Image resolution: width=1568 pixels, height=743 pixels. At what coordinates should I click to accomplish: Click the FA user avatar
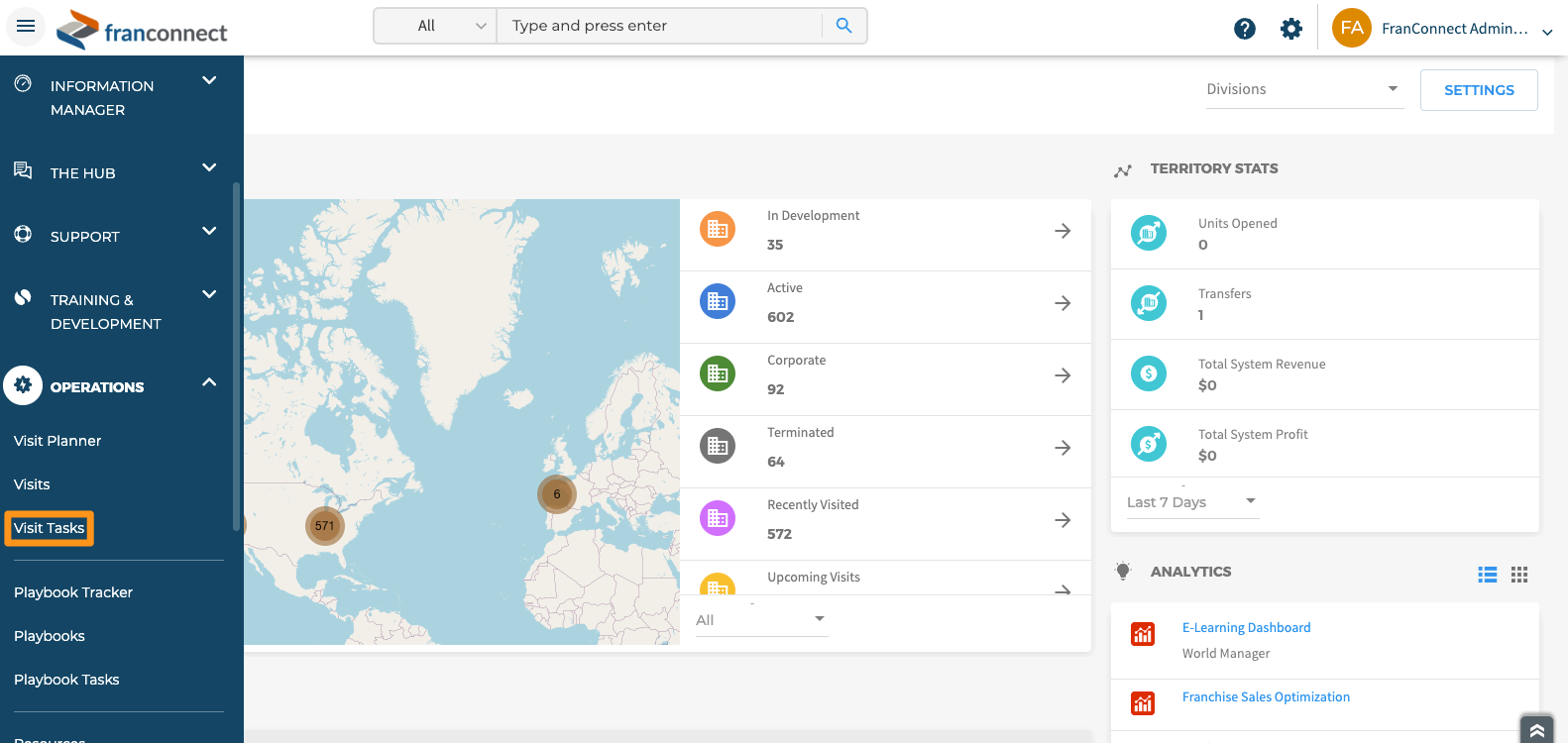pyautogui.click(x=1352, y=28)
